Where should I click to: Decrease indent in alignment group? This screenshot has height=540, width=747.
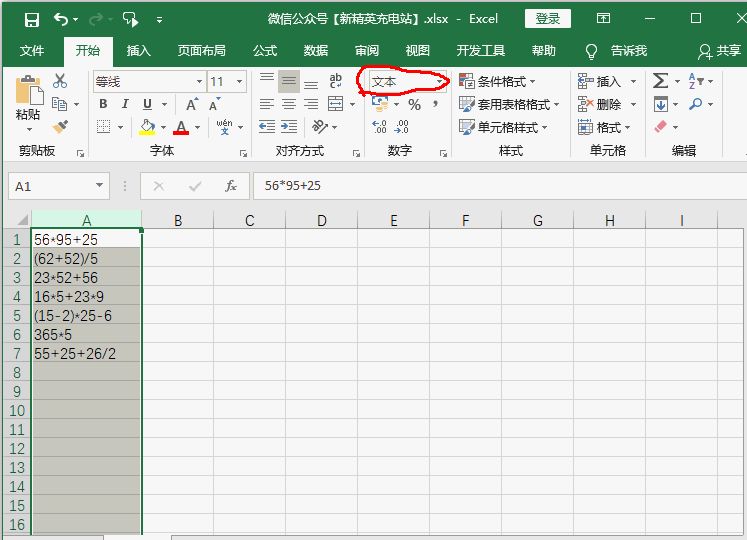click(267, 127)
